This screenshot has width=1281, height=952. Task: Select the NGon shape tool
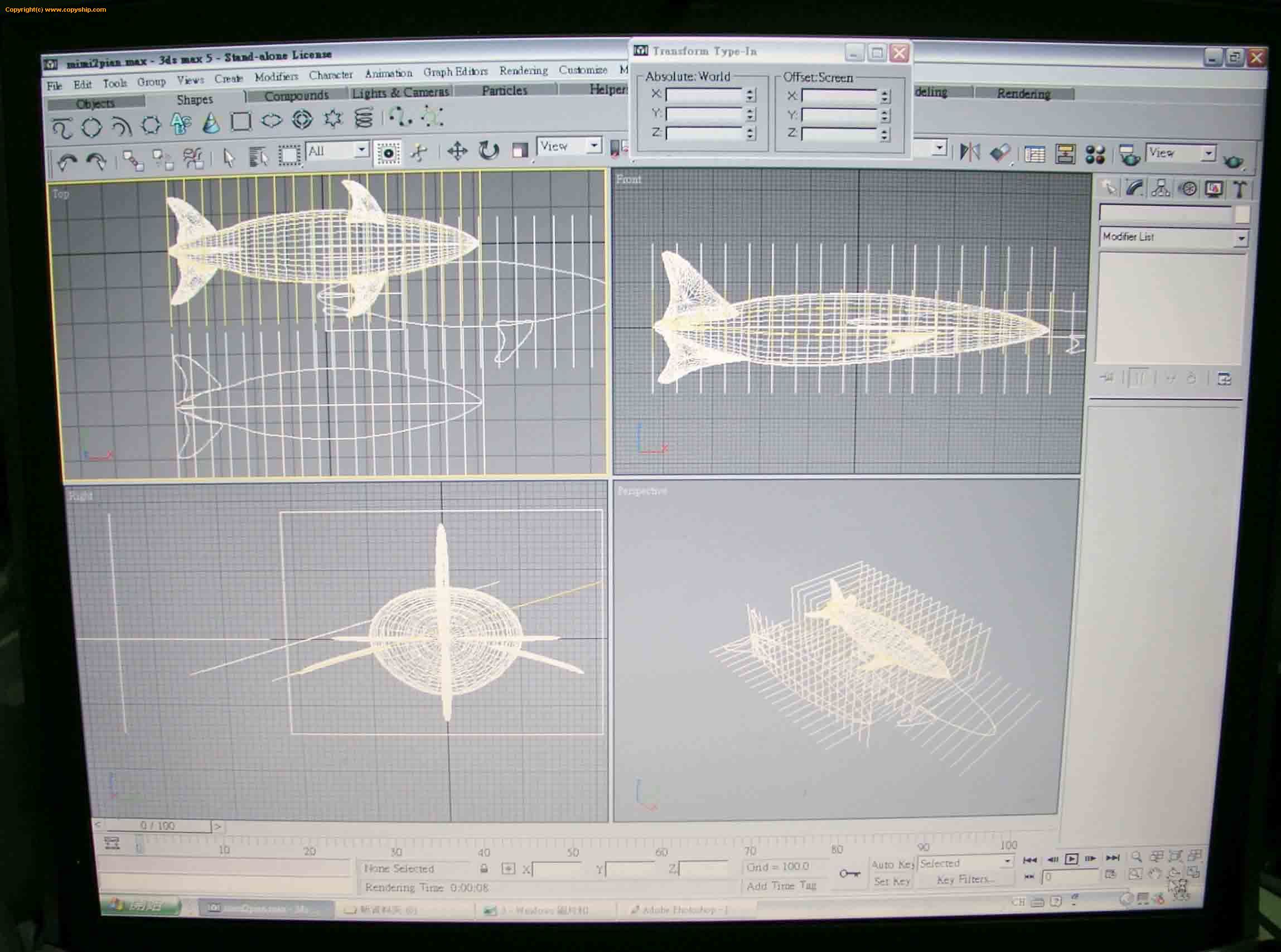[151, 125]
